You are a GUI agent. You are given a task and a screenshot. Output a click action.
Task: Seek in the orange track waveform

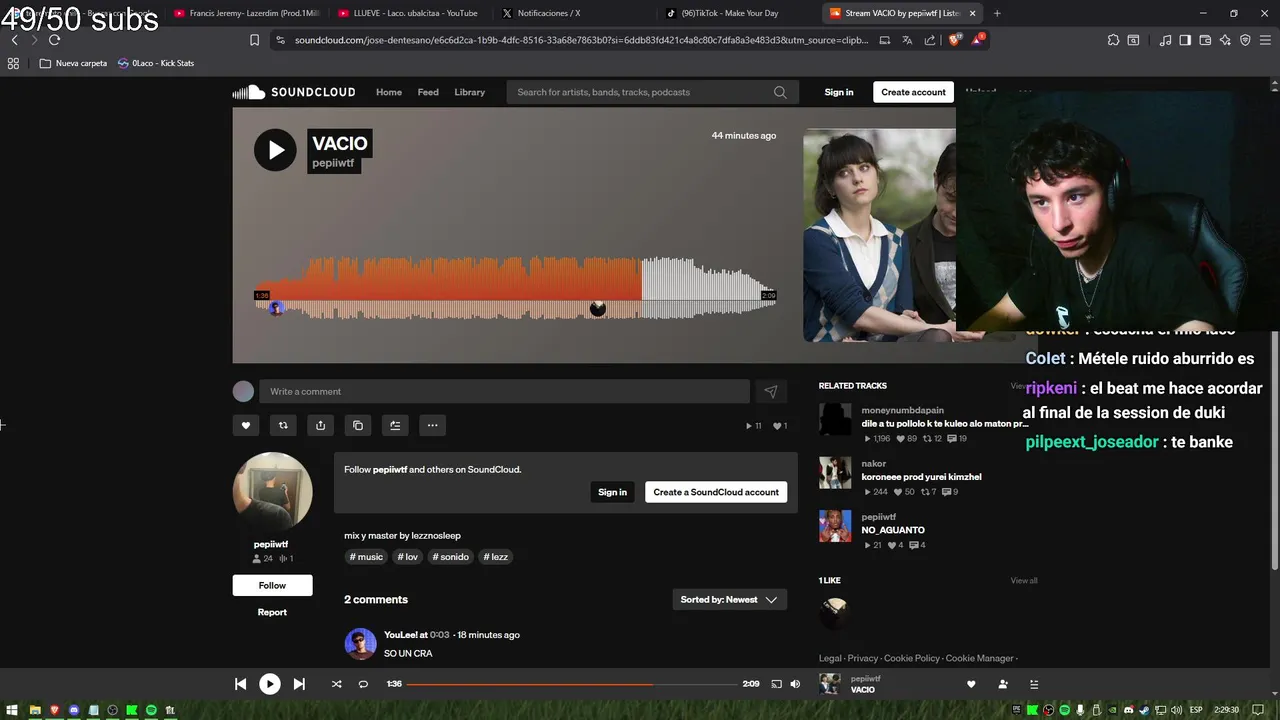(x=515, y=288)
